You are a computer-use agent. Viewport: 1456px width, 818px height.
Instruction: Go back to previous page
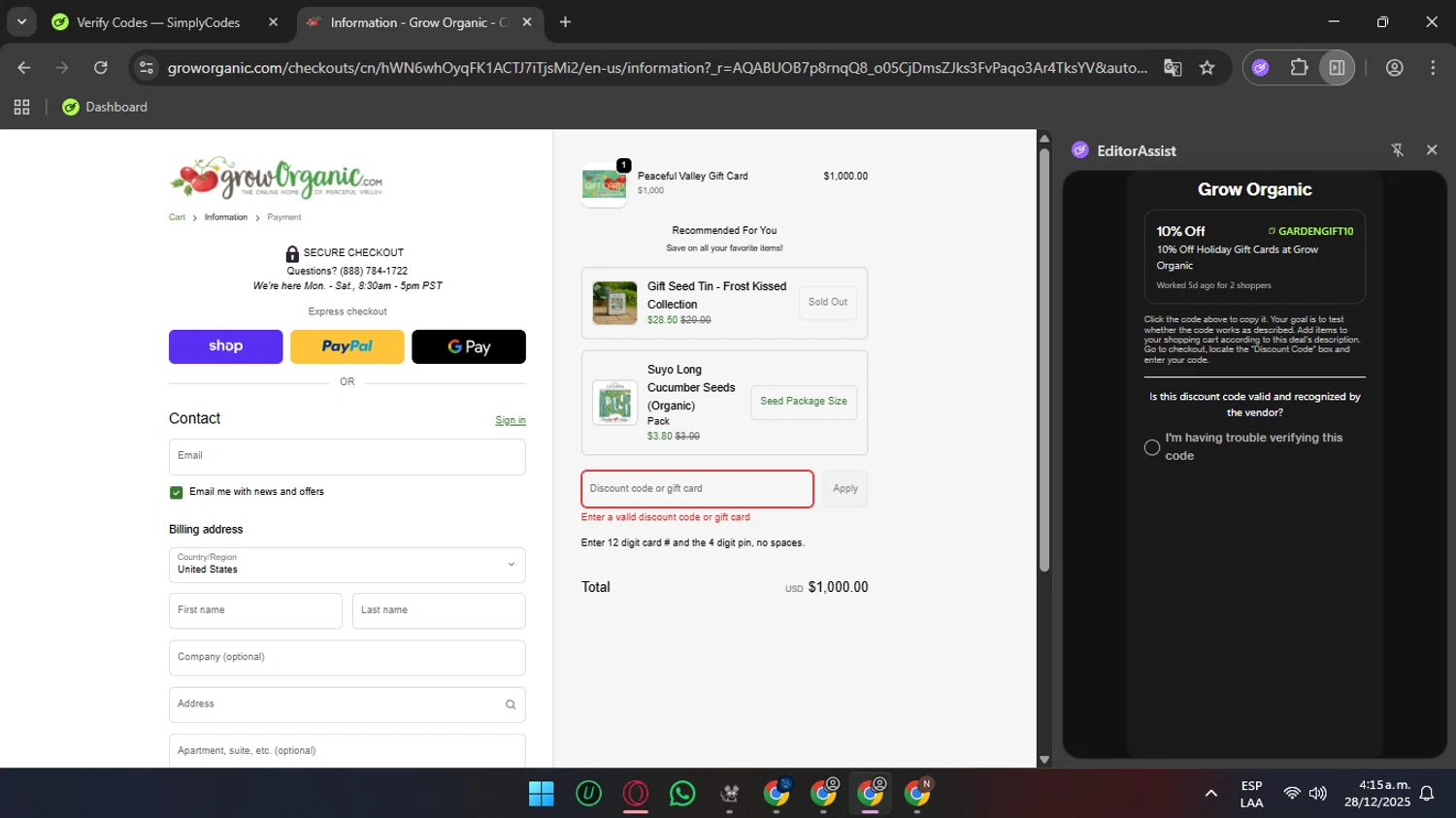(x=24, y=68)
